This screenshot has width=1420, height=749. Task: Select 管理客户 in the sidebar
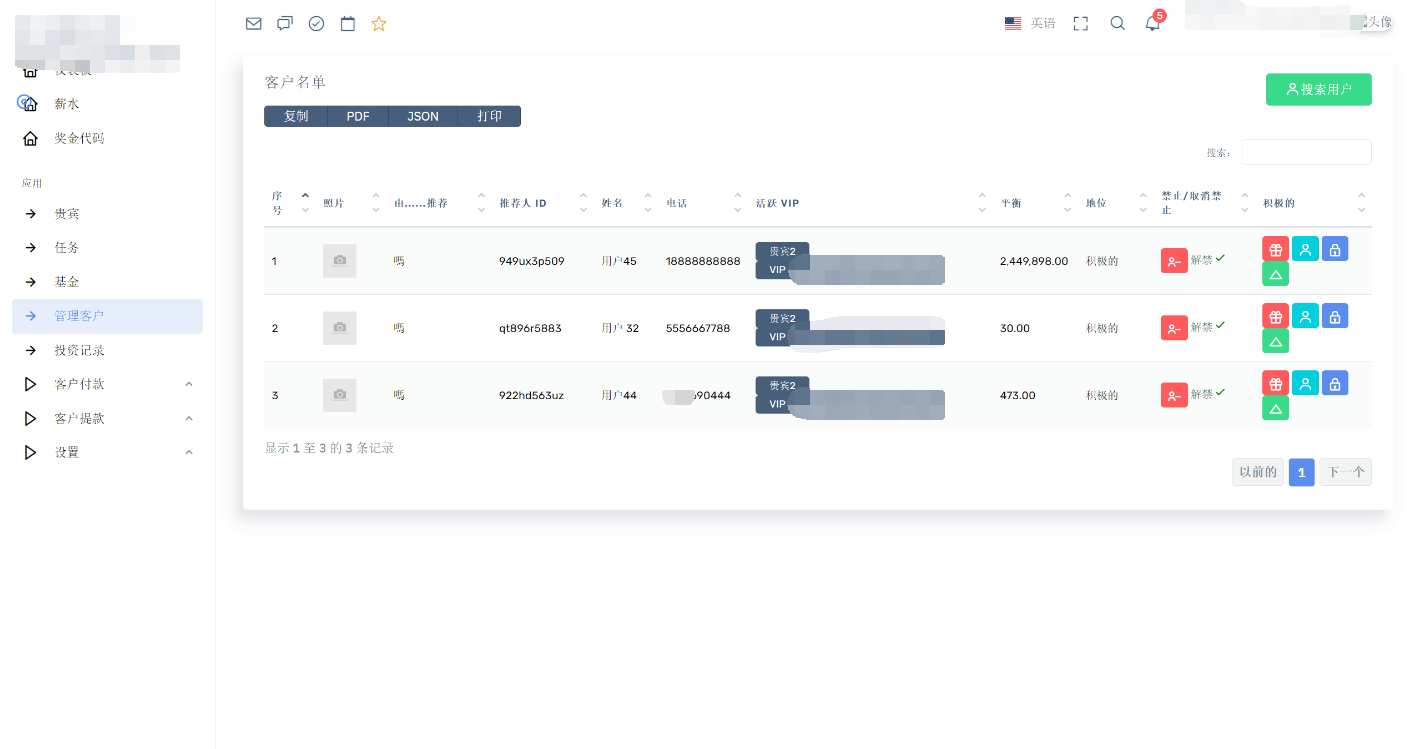[x=108, y=316]
